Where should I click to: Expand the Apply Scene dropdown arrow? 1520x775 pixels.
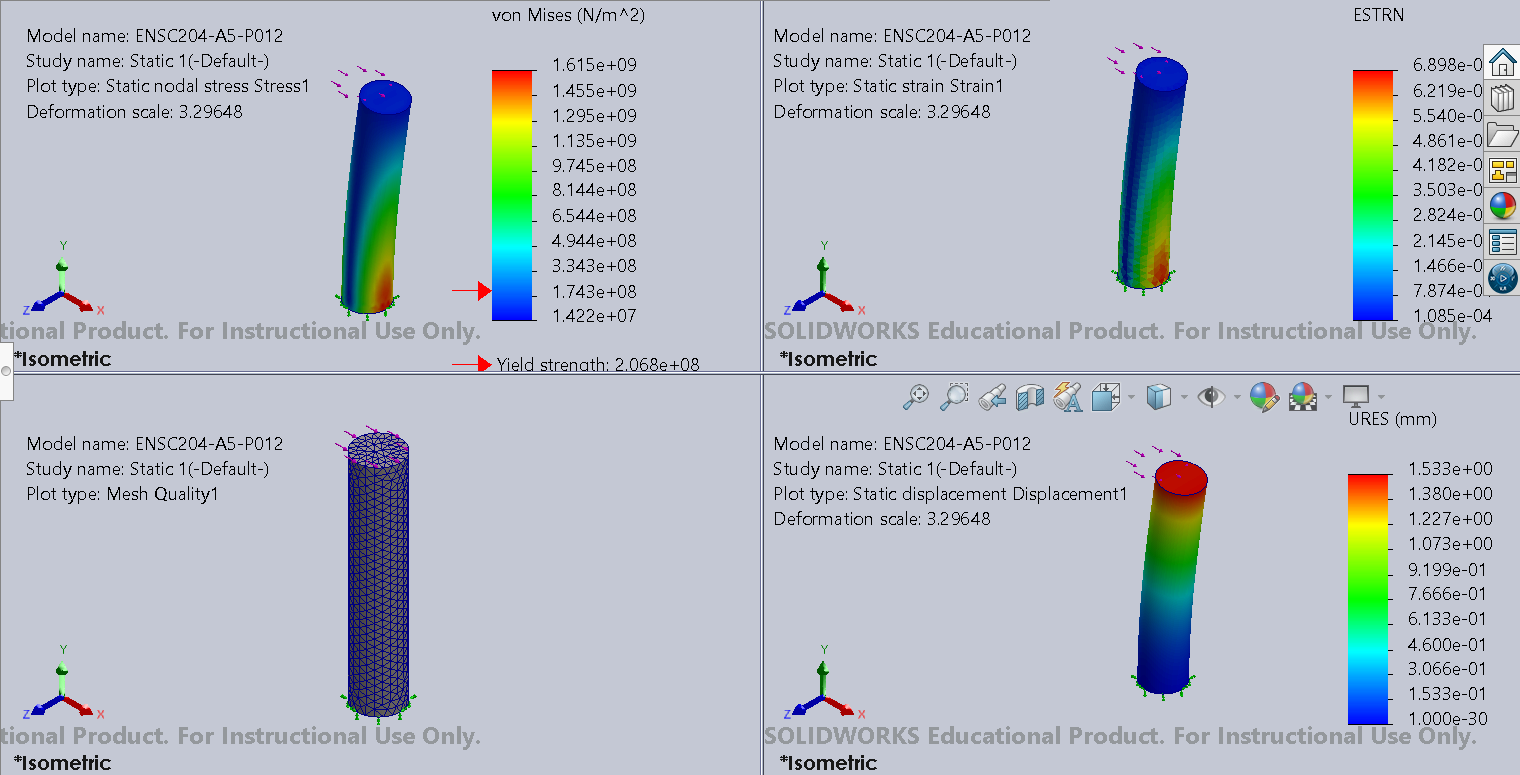1328,398
